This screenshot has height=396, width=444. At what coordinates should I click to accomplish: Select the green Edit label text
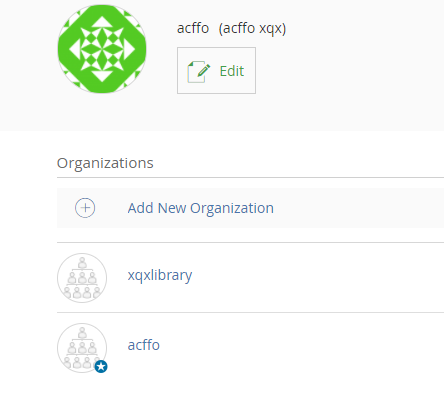coord(232,71)
